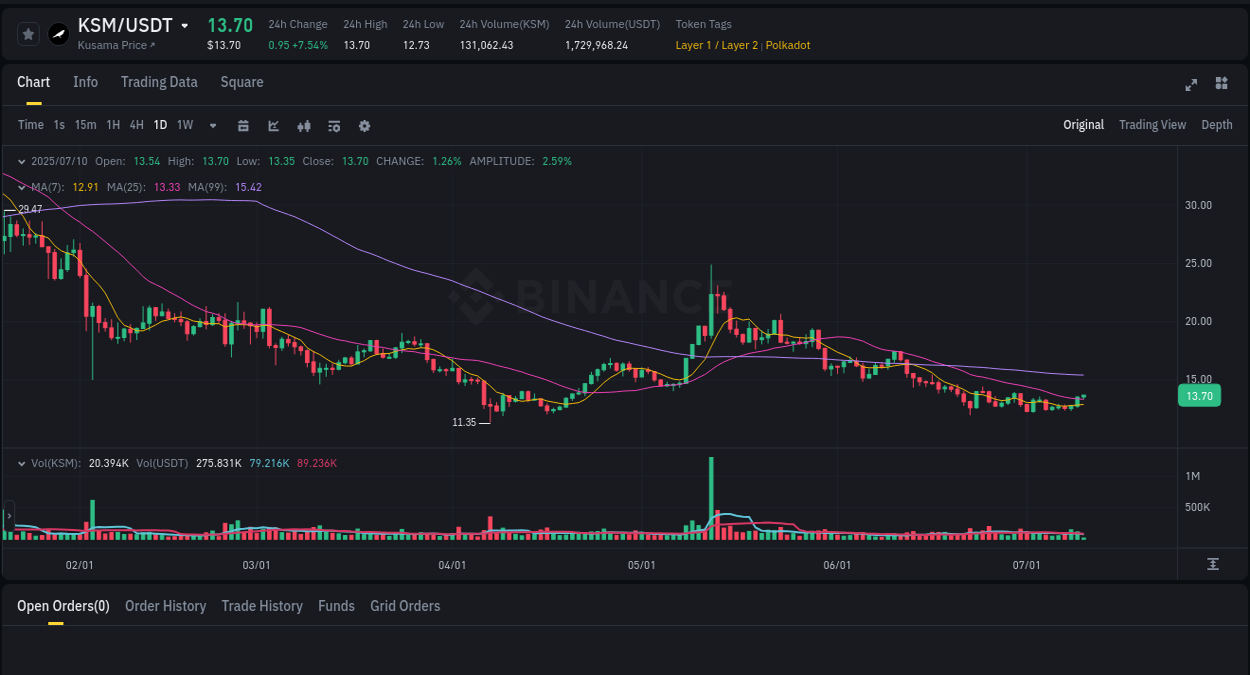Open the candlestick indicators icon

[303, 126]
